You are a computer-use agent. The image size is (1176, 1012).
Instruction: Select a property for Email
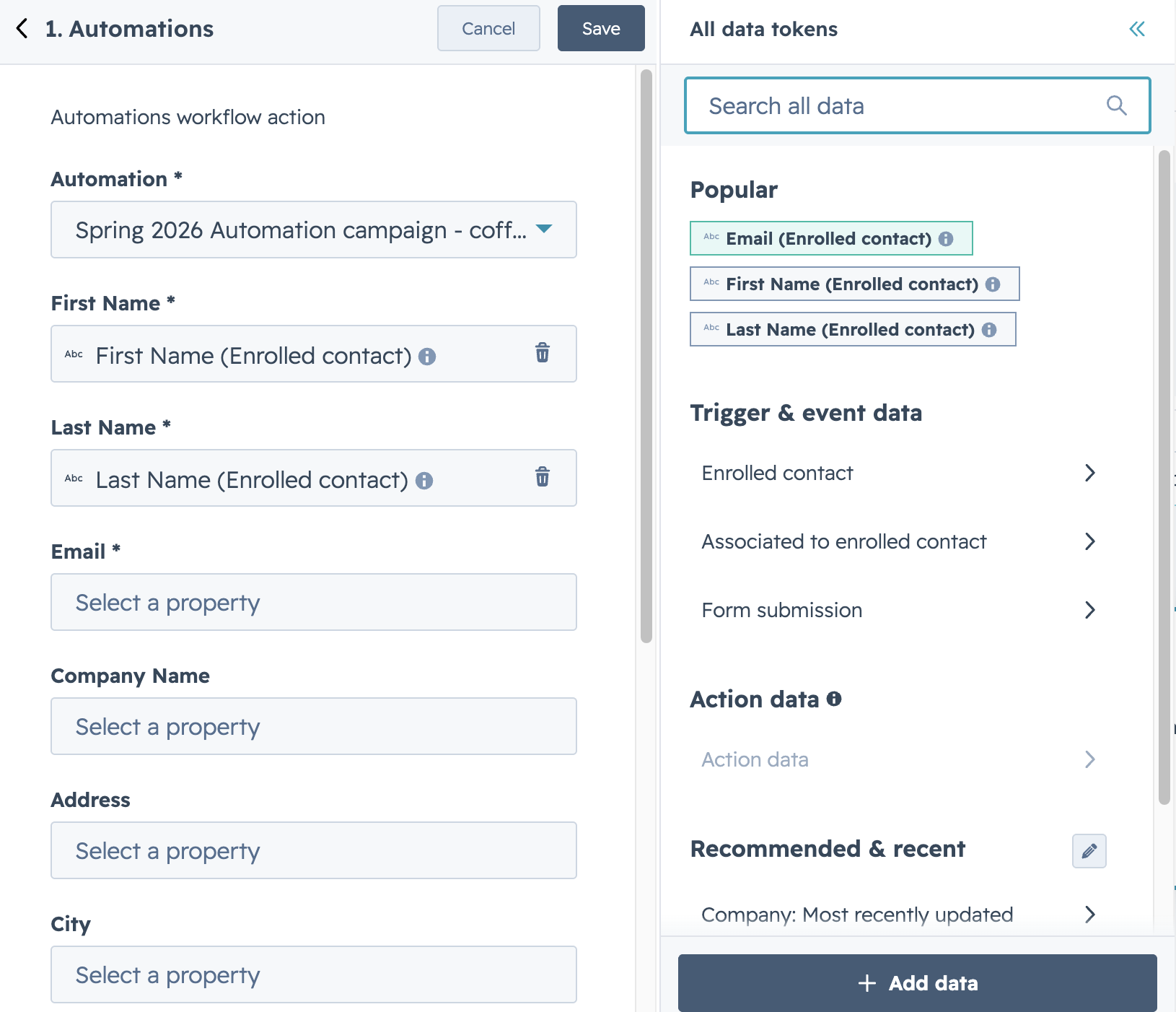pyautogui.click(x=314, y=602)
